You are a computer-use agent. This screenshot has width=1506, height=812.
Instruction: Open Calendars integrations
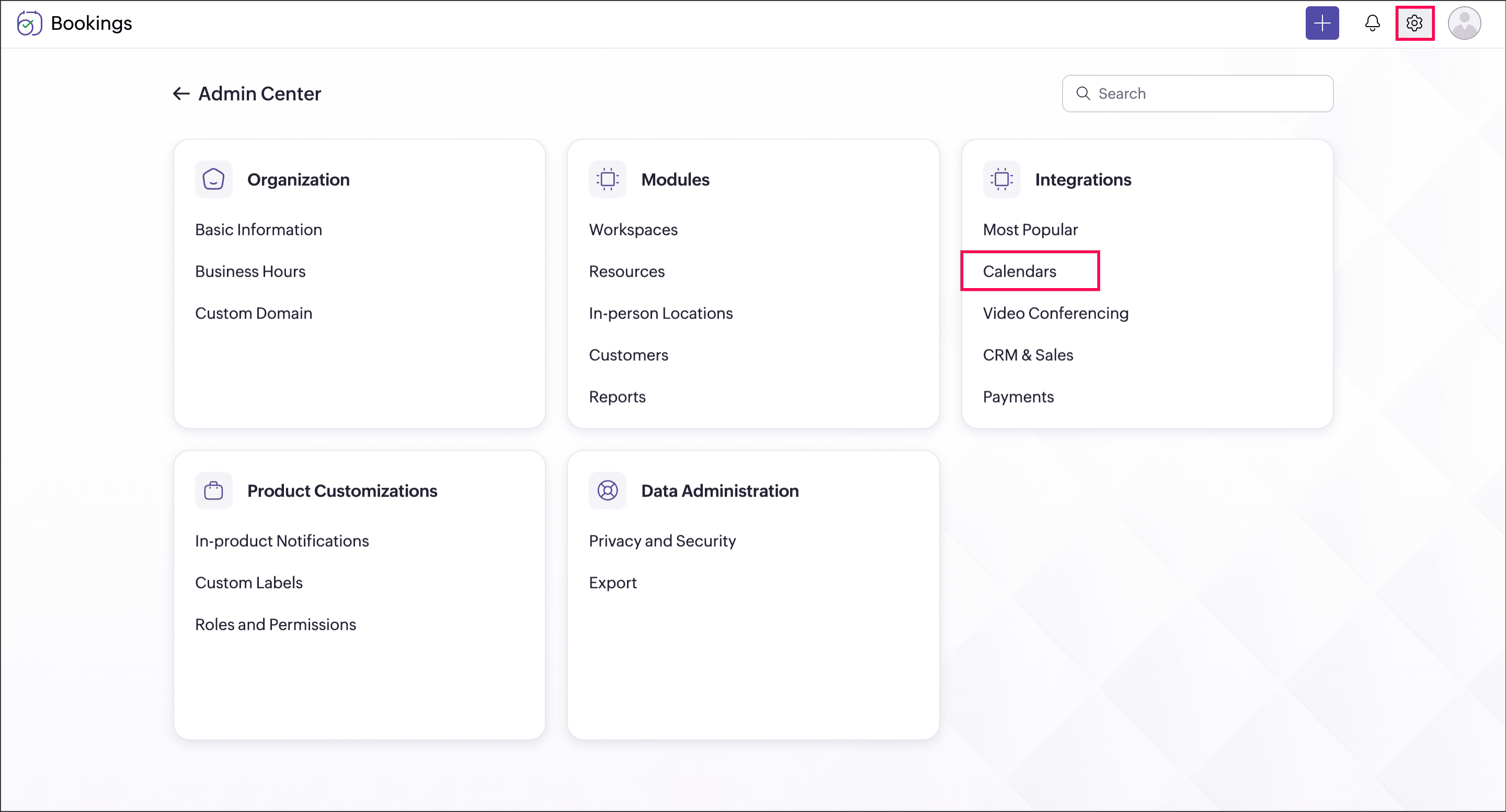coord(1019,271)
